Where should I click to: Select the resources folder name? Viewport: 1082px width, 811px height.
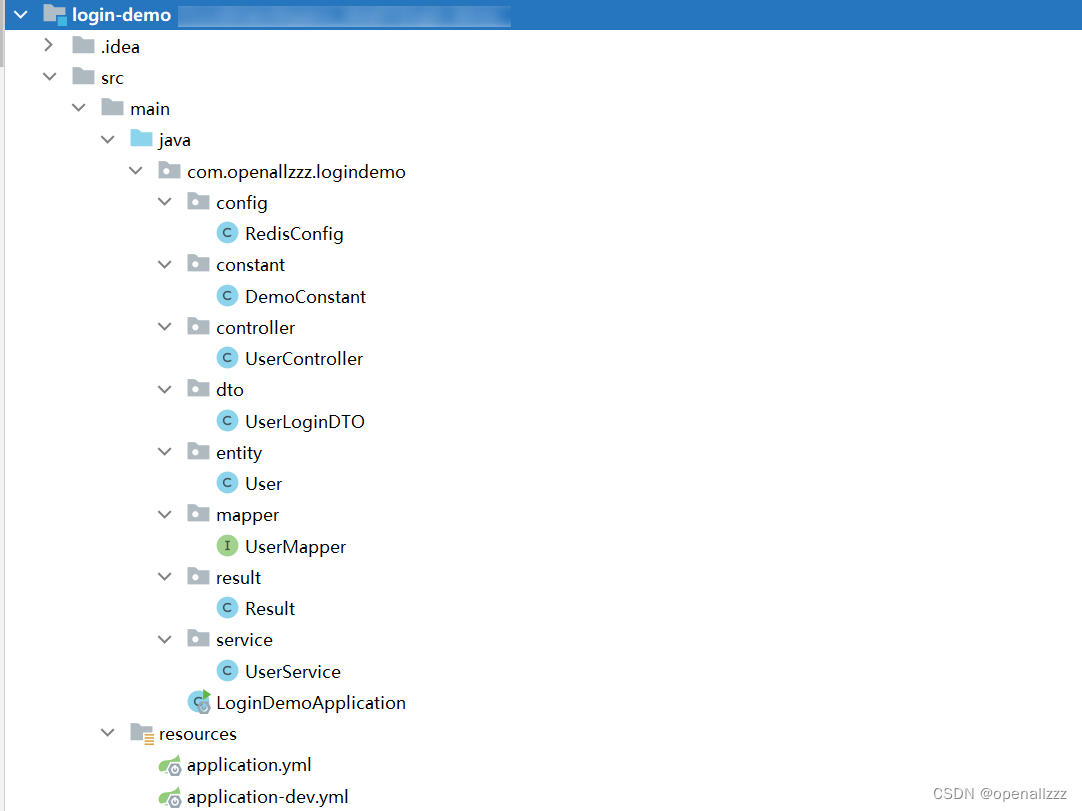[198, 734]
